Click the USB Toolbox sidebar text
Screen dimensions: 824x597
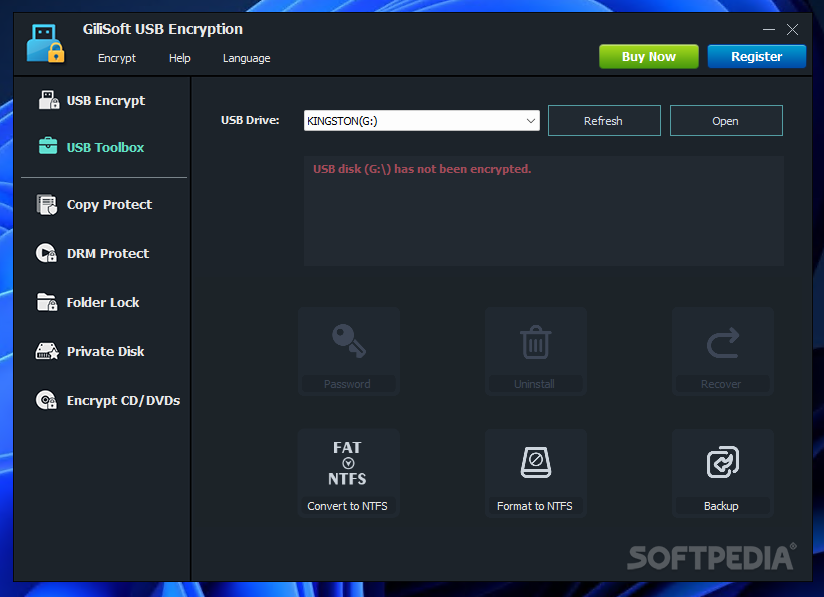(105, 147)
